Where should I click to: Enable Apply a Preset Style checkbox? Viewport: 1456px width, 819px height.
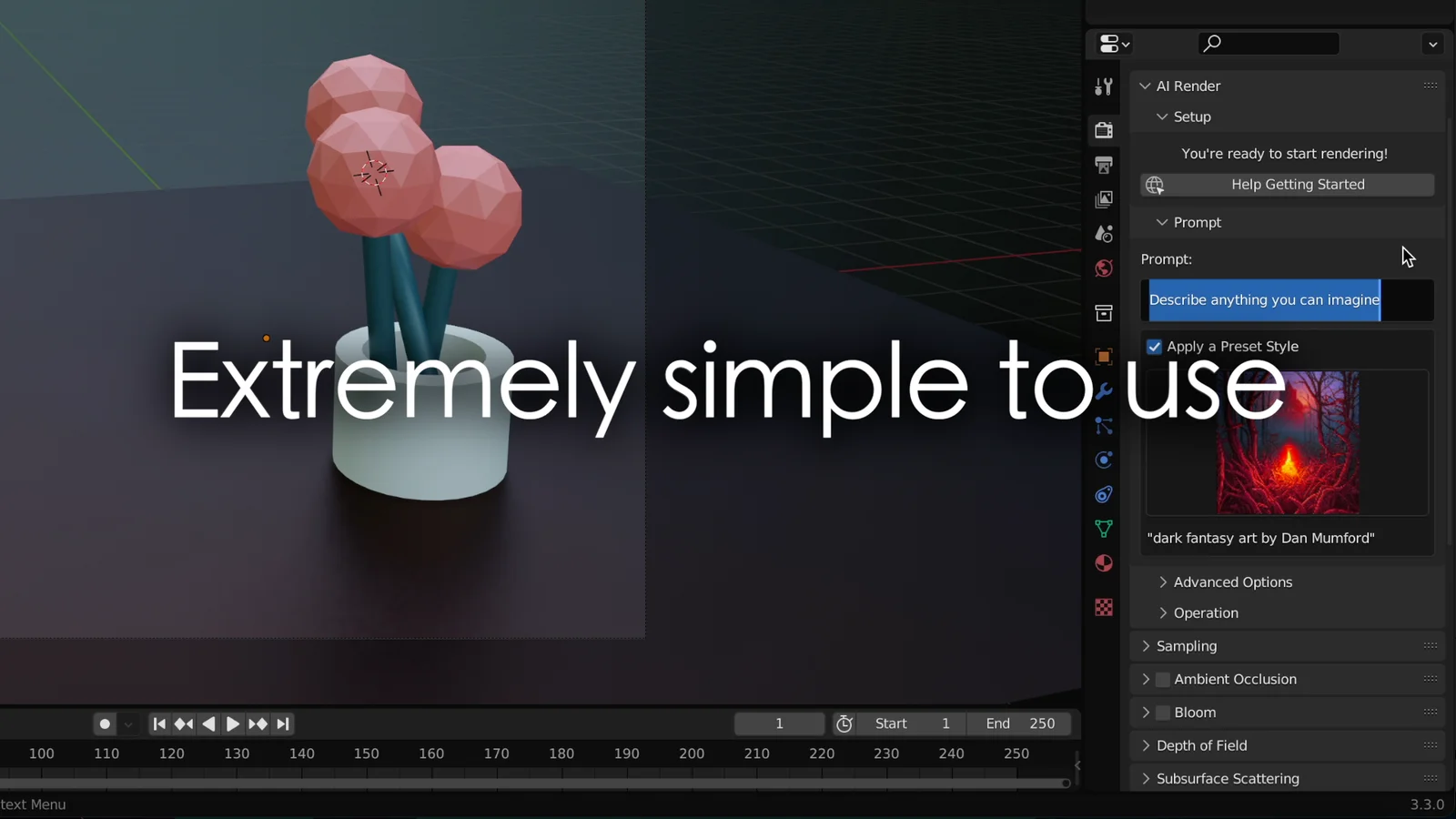pos(1154,347)
